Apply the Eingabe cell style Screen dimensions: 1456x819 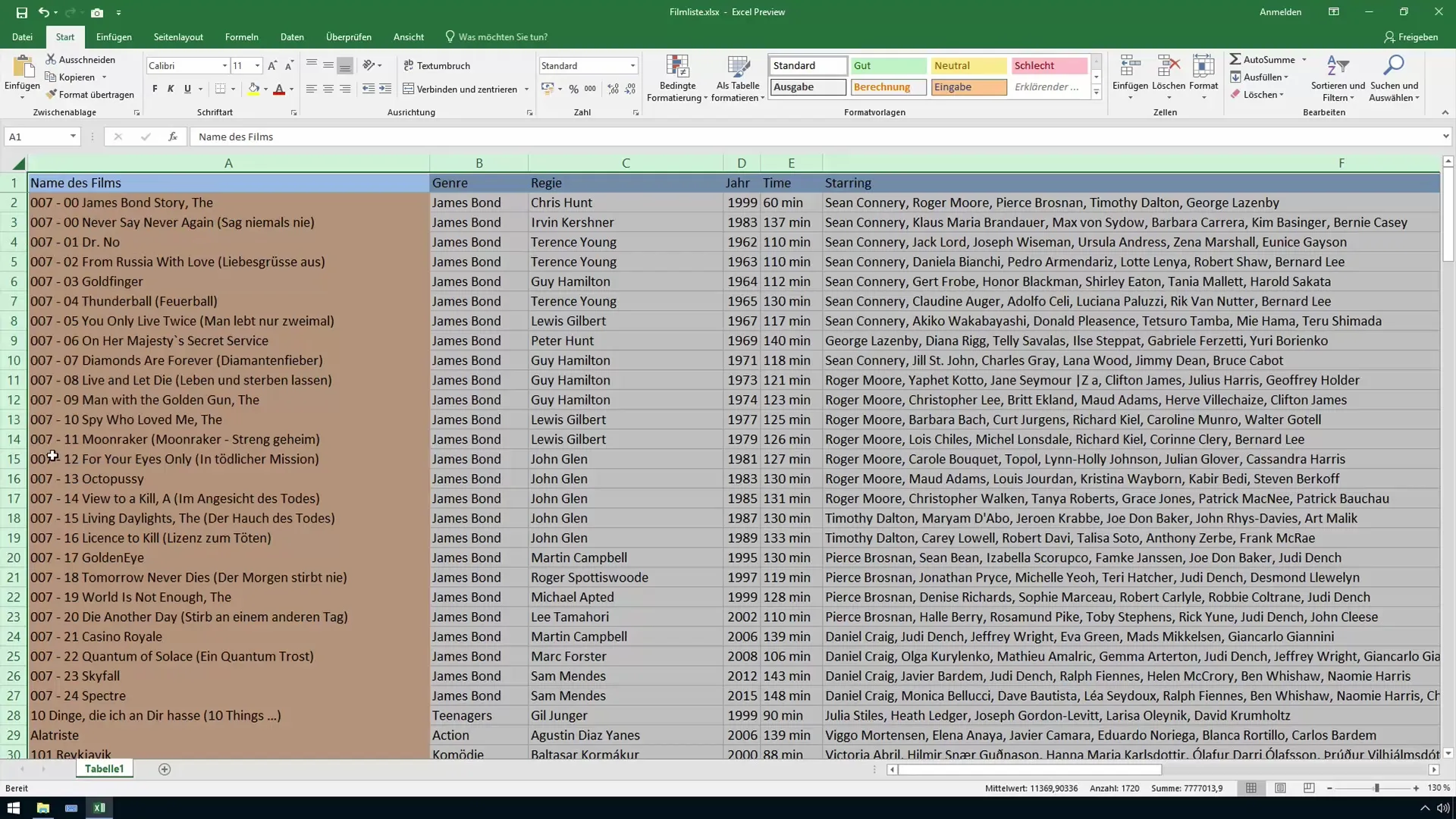pos(968,87)
